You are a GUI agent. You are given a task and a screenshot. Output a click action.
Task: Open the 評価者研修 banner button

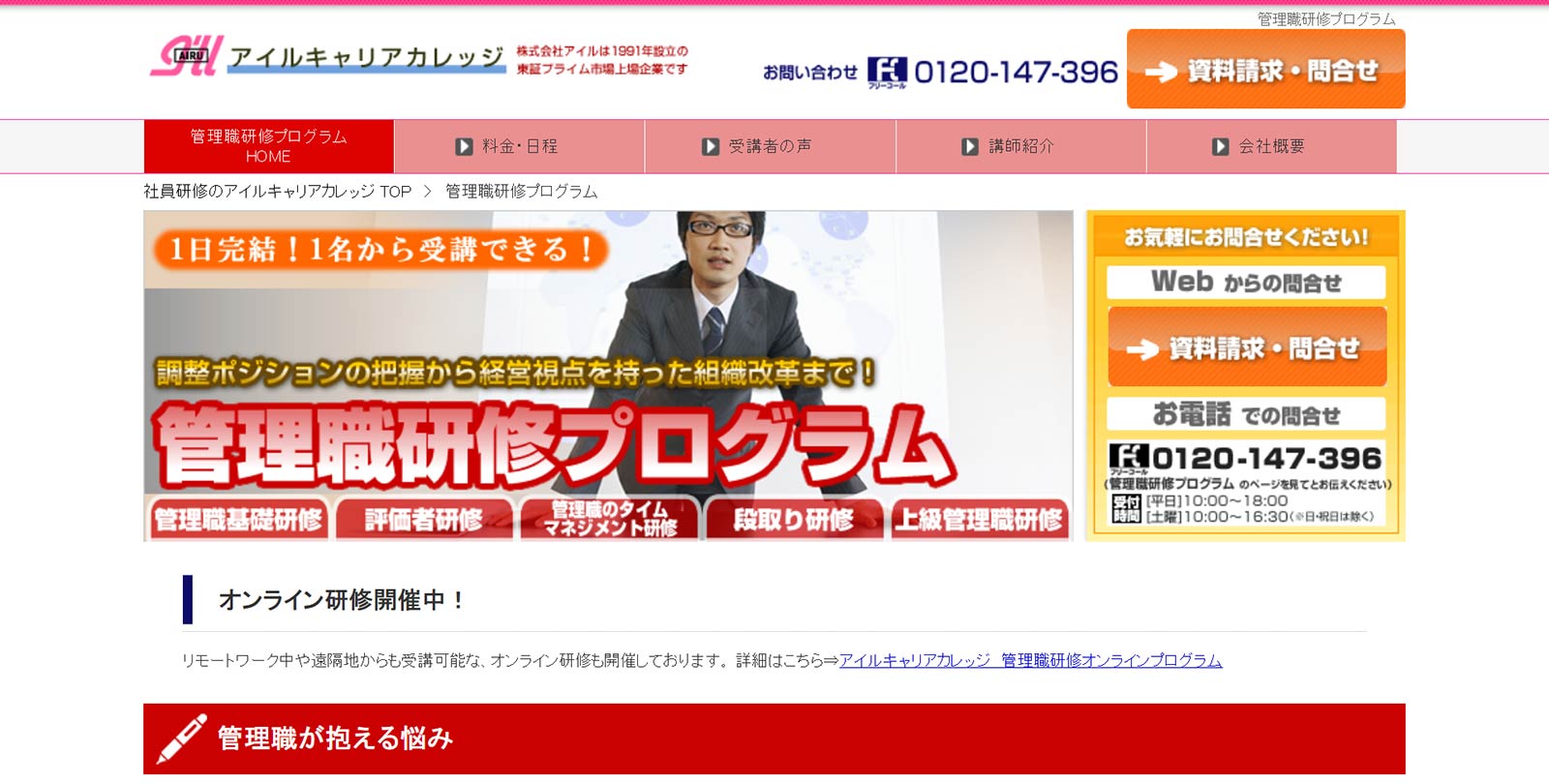(x=424, y=519)
